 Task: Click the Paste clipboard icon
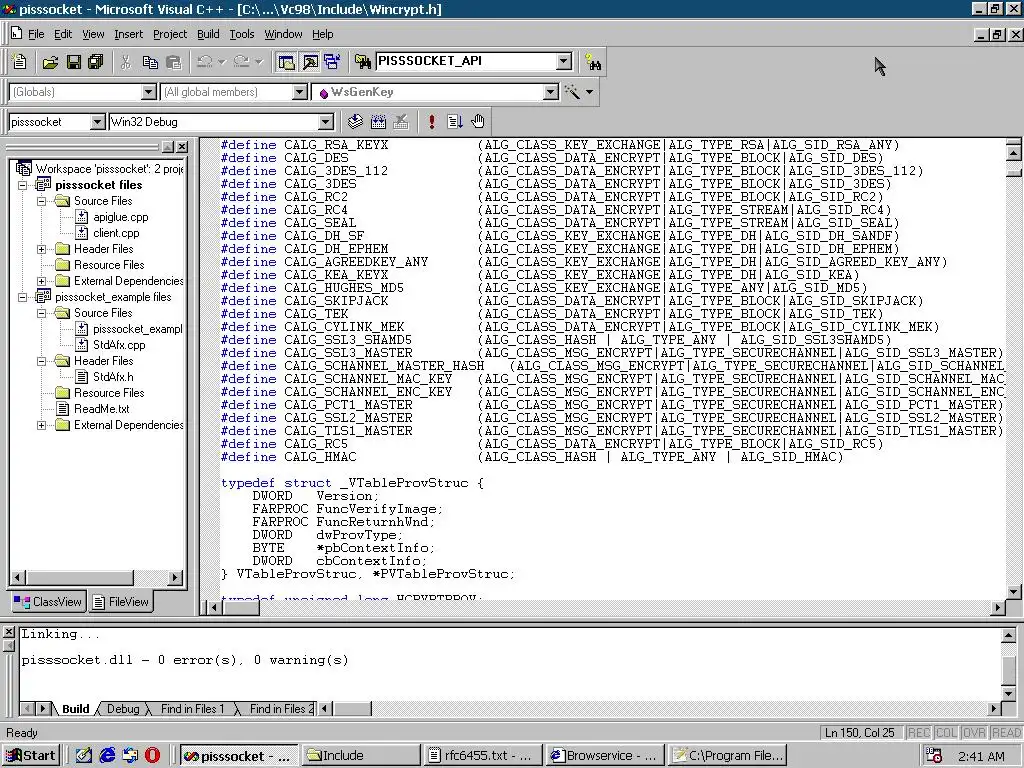(174, 62)
